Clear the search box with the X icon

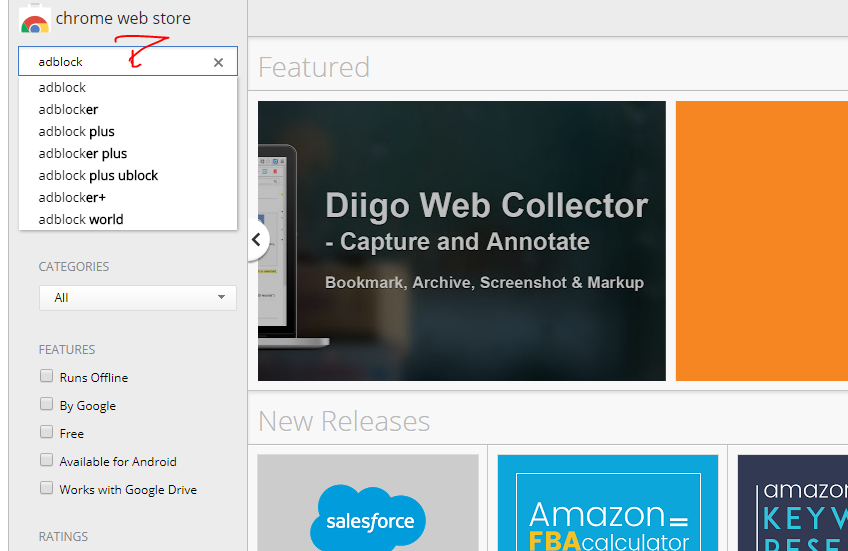(x=218, y=63)
